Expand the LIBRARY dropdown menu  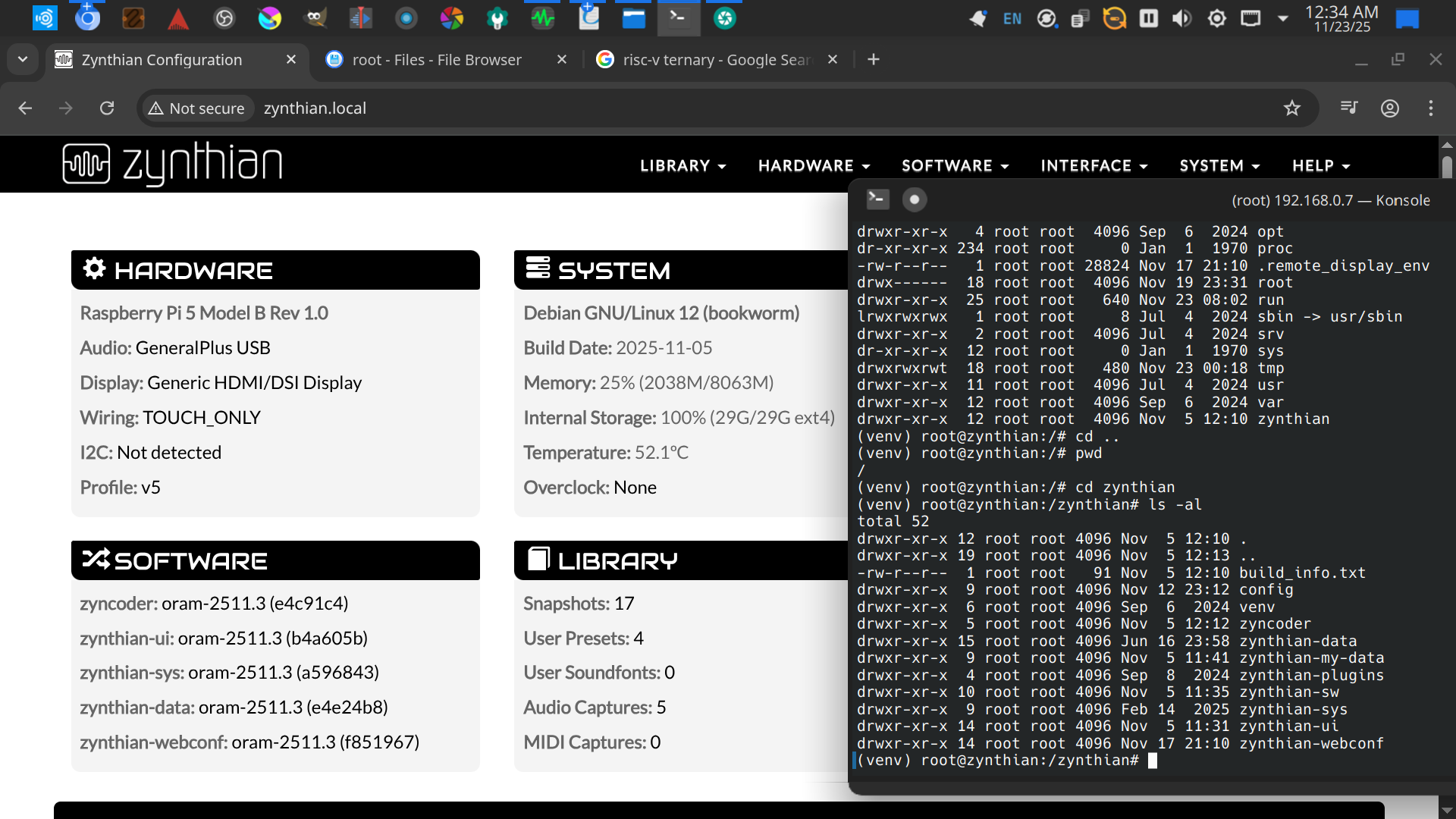tap(682, 166)
